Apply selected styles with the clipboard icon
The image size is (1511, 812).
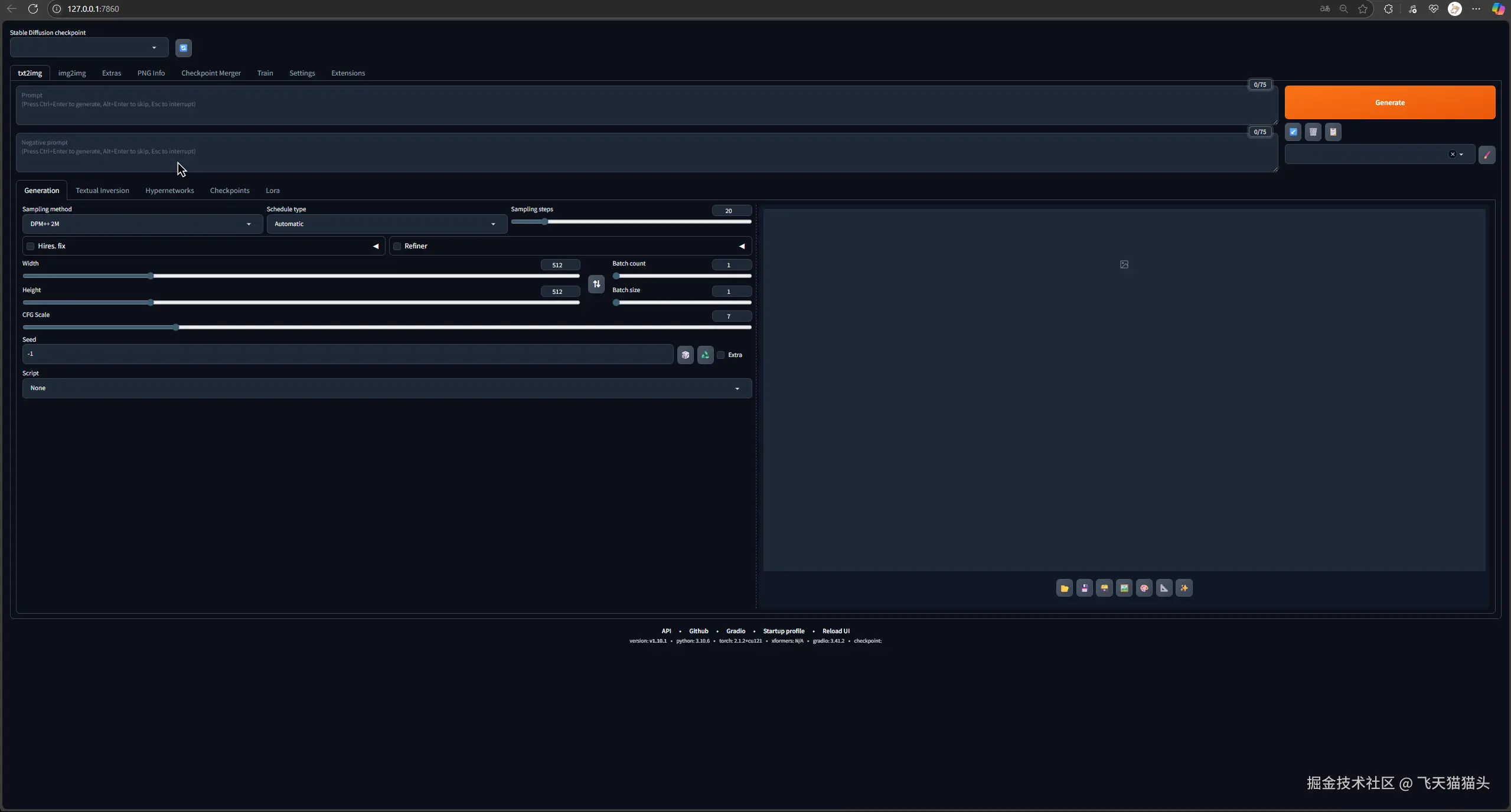tap(1333, 132)
